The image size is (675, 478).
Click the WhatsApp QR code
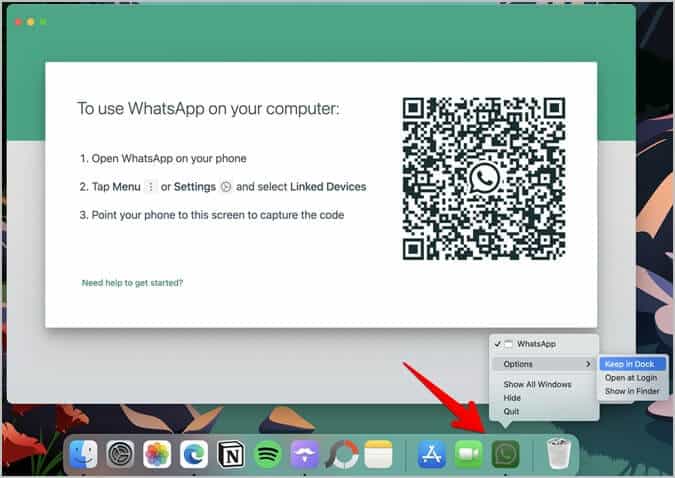tap(484, 179)
